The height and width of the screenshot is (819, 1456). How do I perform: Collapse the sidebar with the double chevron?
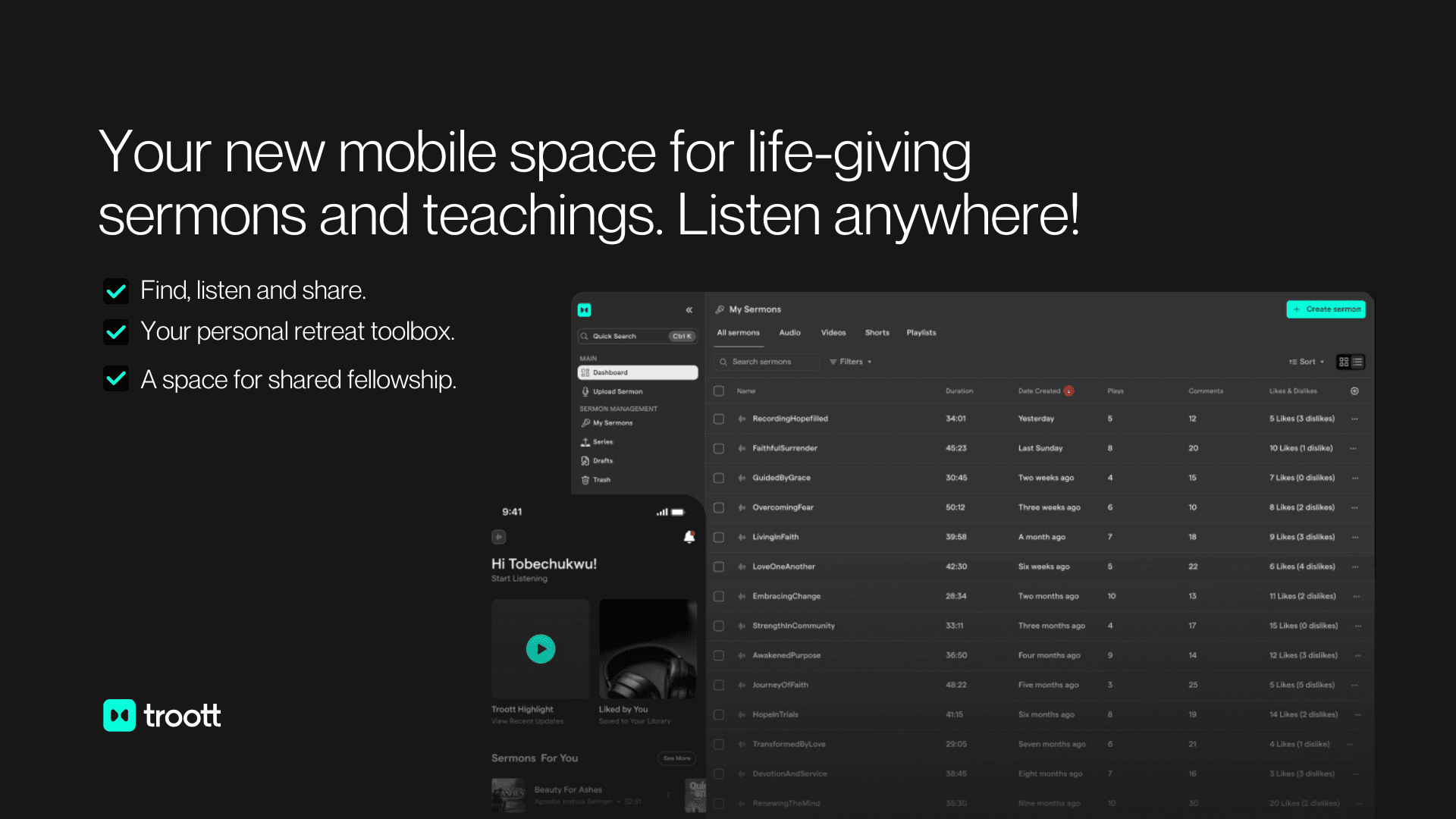(x=689, y=309)
